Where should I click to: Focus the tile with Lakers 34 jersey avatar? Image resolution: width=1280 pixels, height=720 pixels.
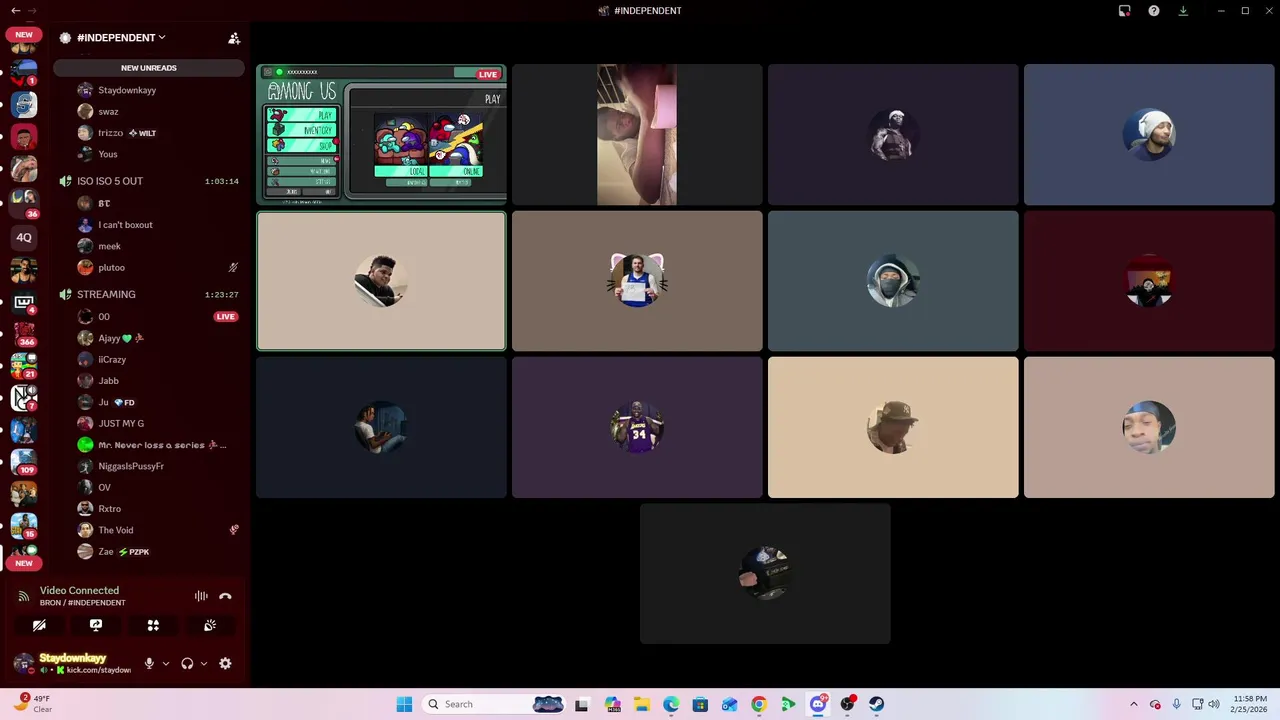click(637, 427)
